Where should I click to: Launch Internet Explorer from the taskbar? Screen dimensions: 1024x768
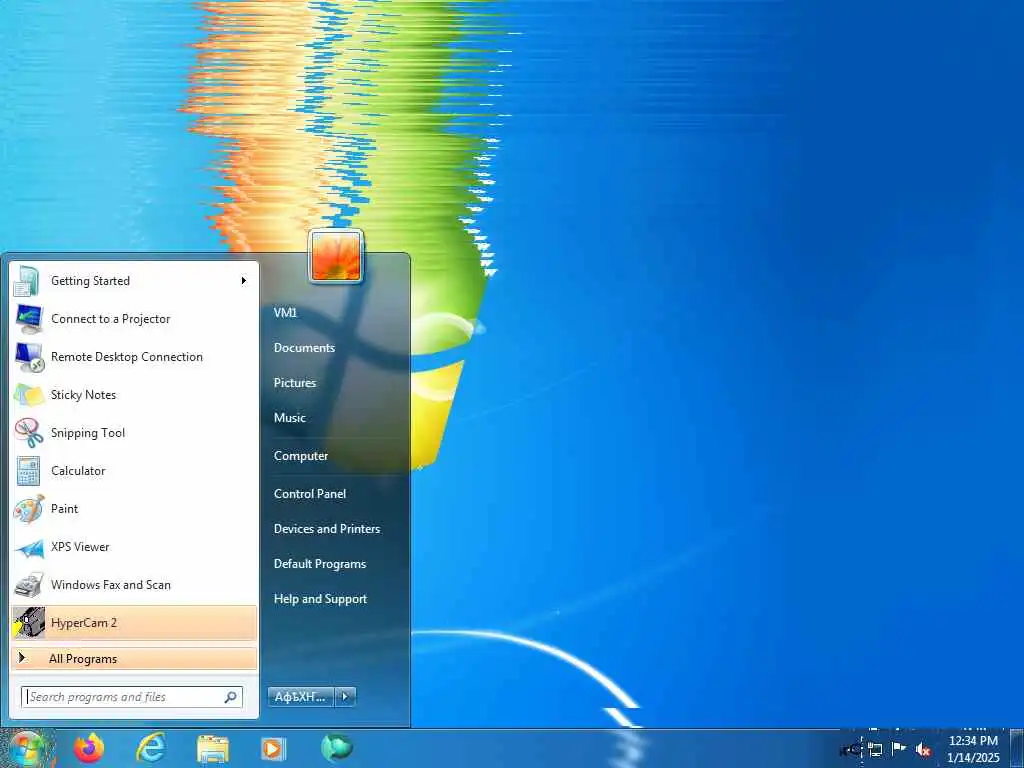tap(151, 748)
